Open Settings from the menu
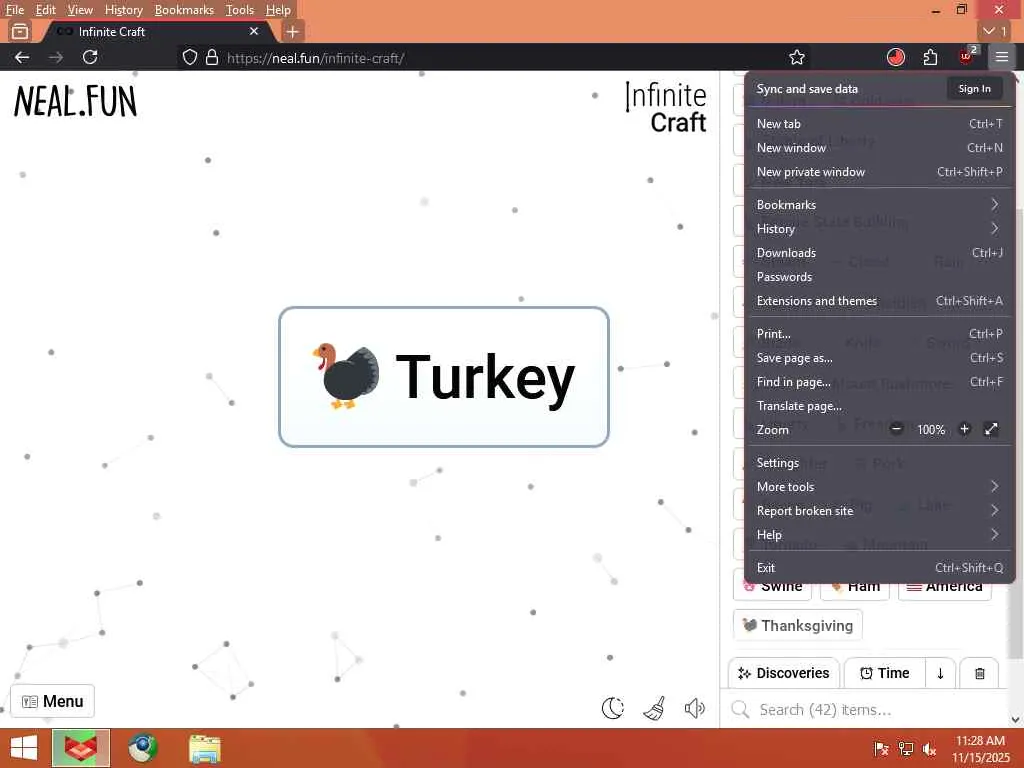The width and height of the screenshot is (1024, 768). point(880,462)
